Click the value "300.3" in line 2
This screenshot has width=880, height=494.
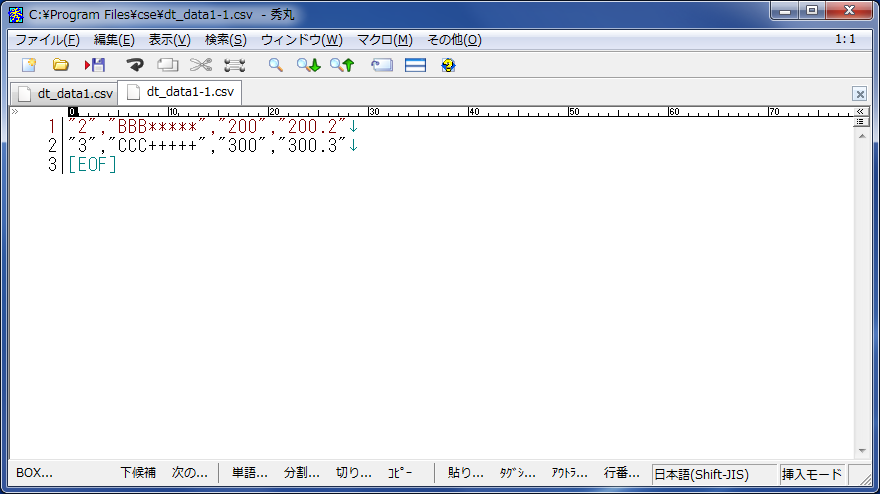[x=312, y=146]
